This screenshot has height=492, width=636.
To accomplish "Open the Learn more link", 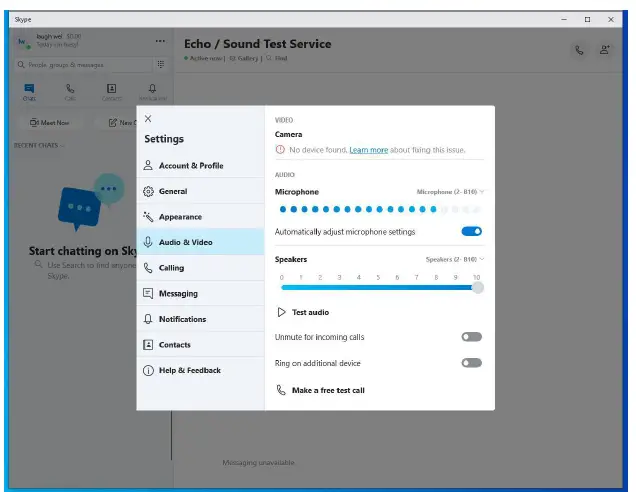I will click(369, 150).
